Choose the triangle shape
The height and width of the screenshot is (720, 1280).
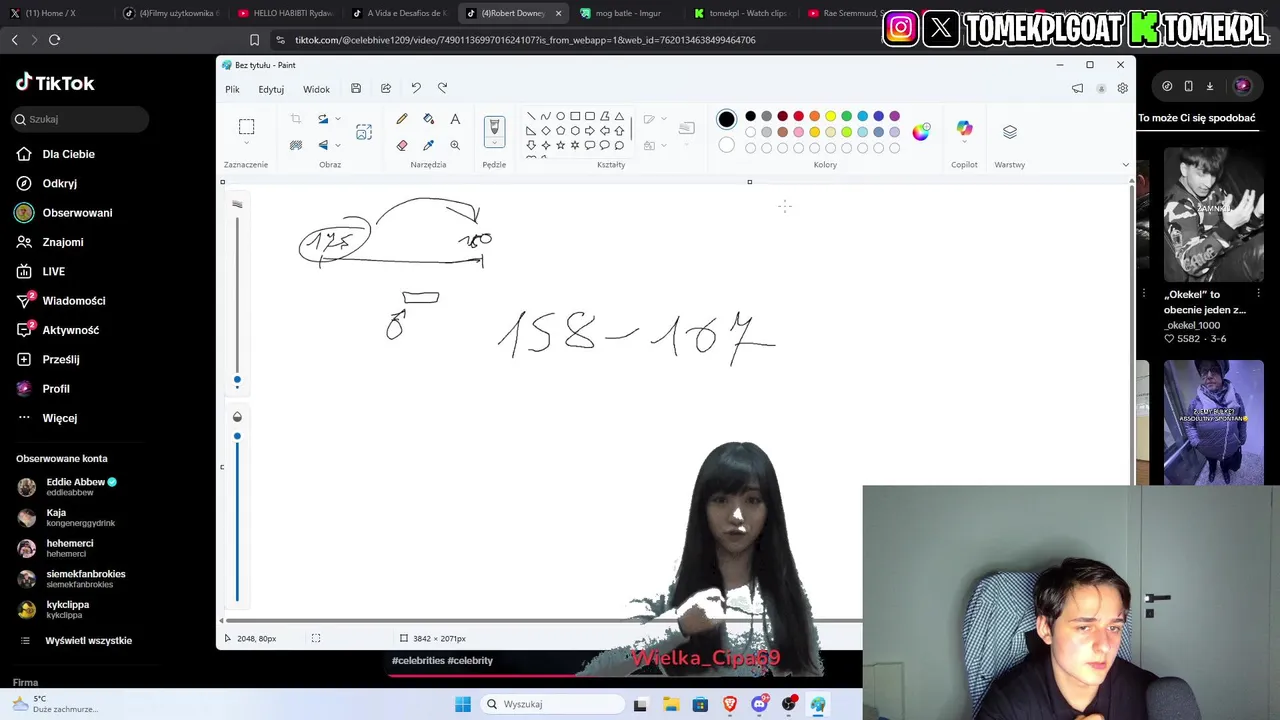tap(619, 116)
